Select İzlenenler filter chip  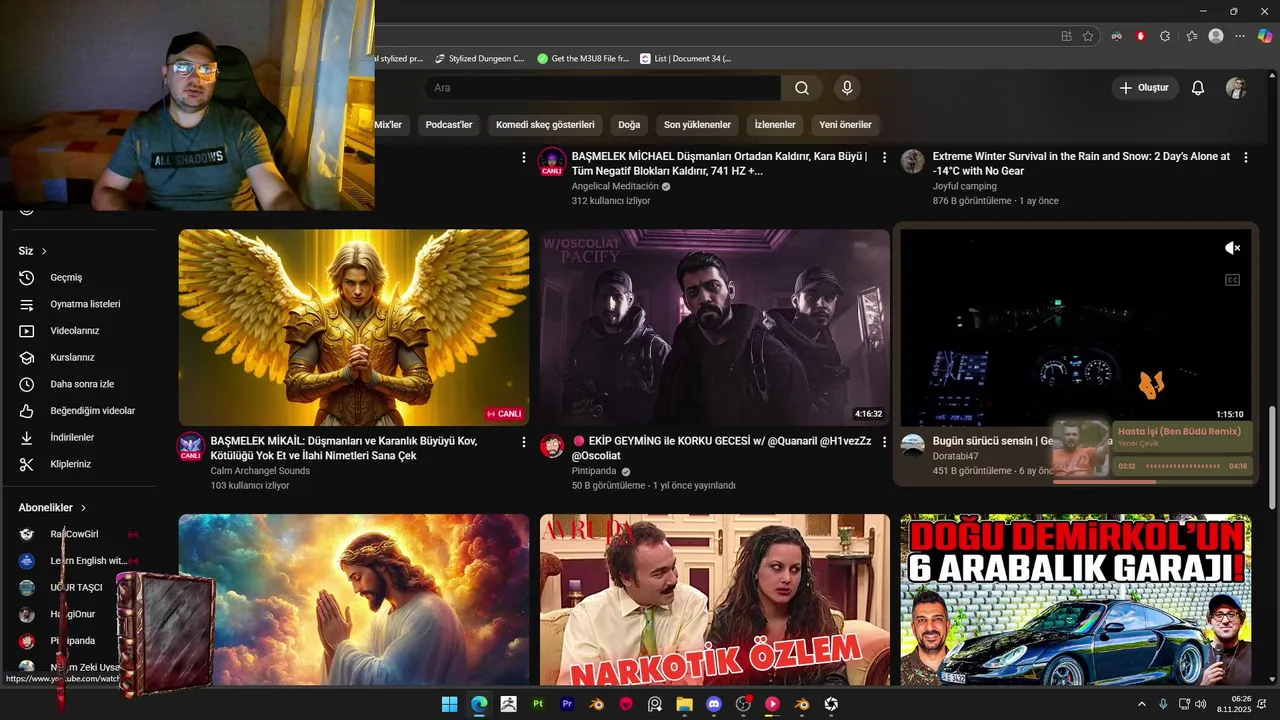[775, 125]
